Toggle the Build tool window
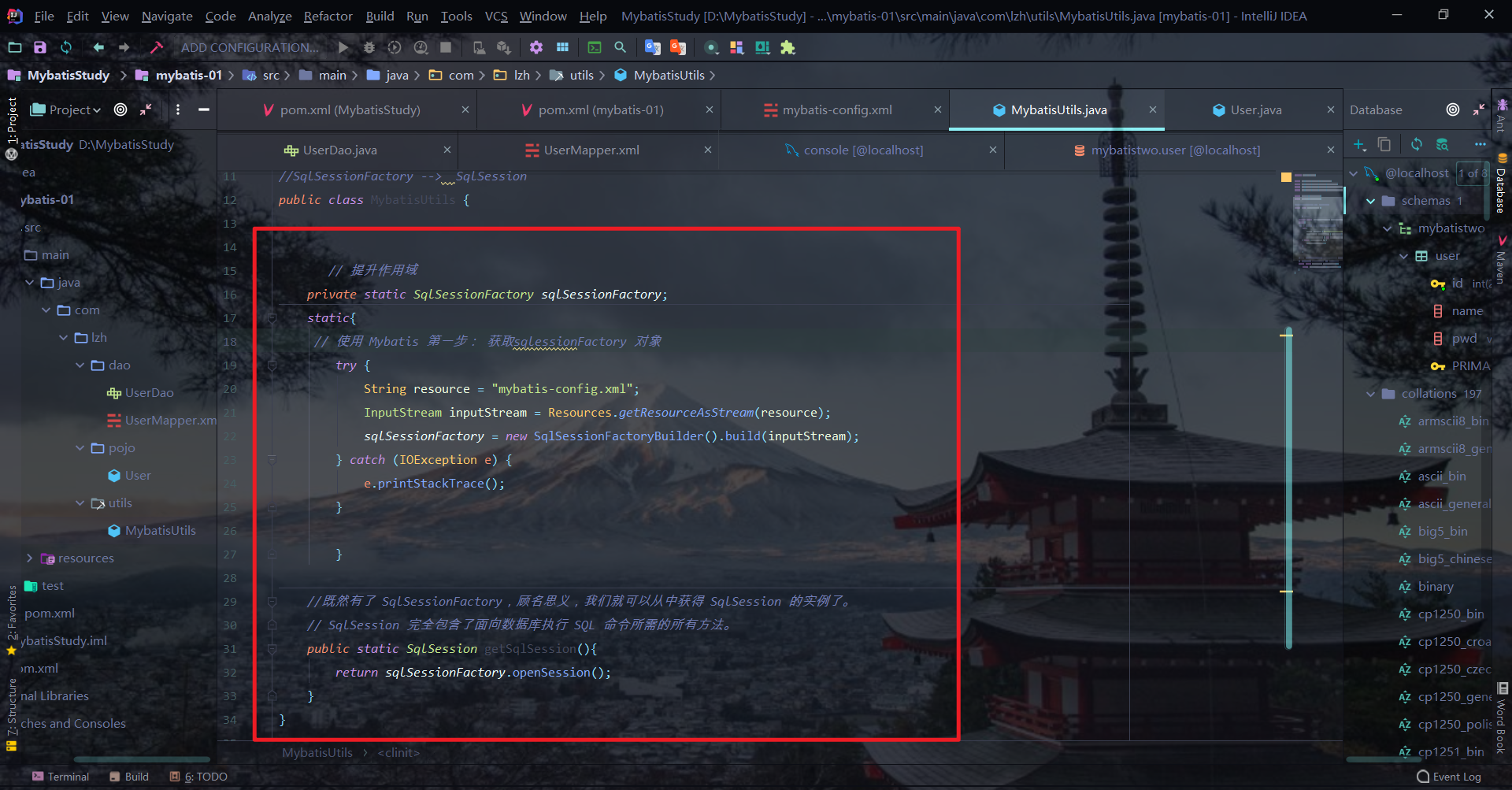1512x790 pixels. 129,777
